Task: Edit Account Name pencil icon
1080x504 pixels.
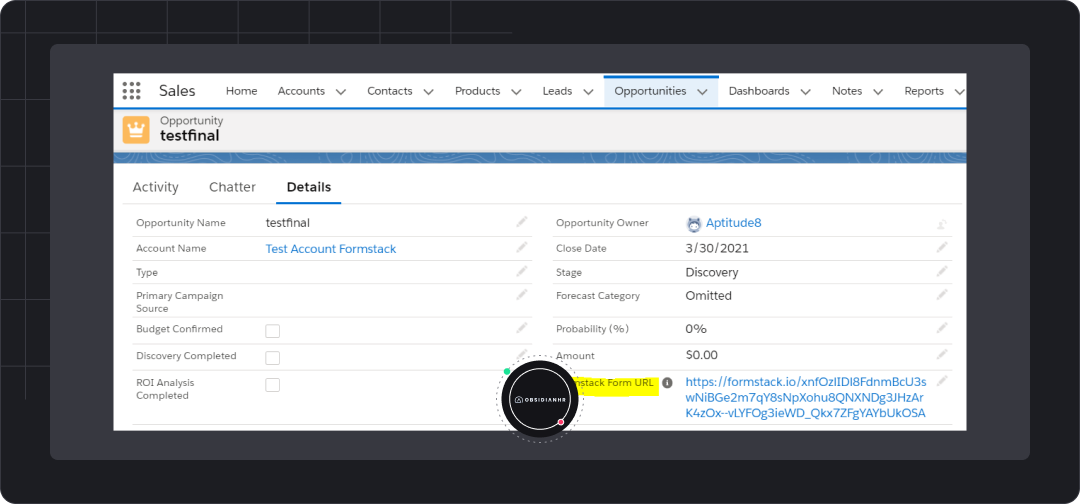Action: (x=522, y=247)
